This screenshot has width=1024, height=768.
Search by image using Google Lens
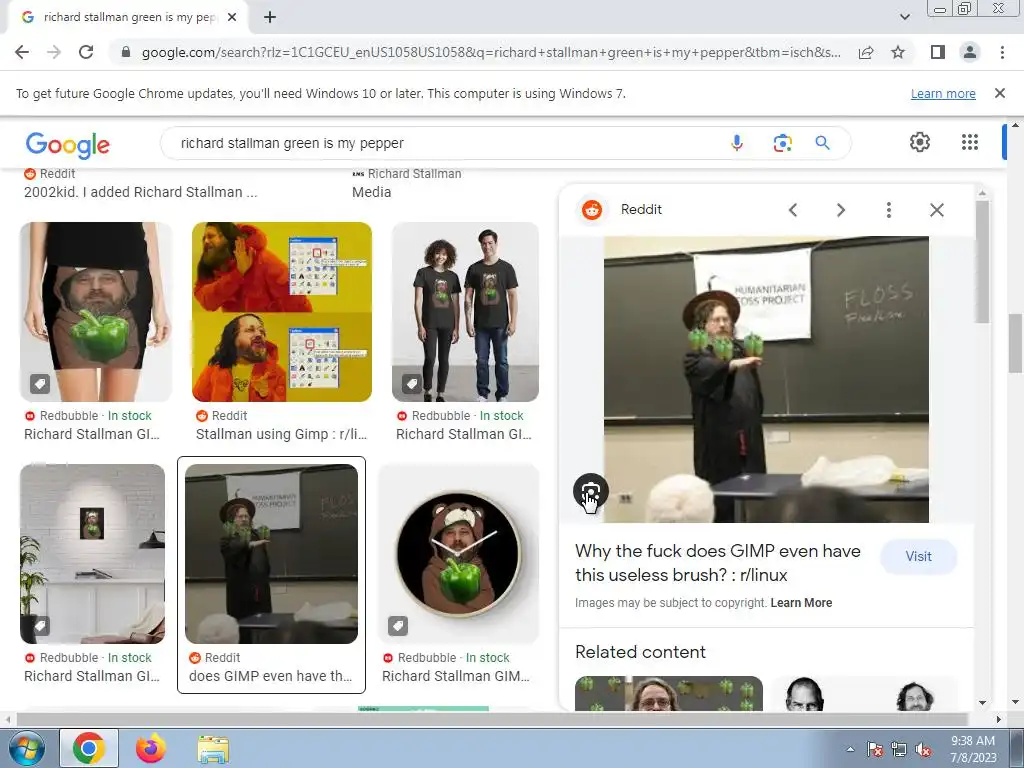click(782, 143)
